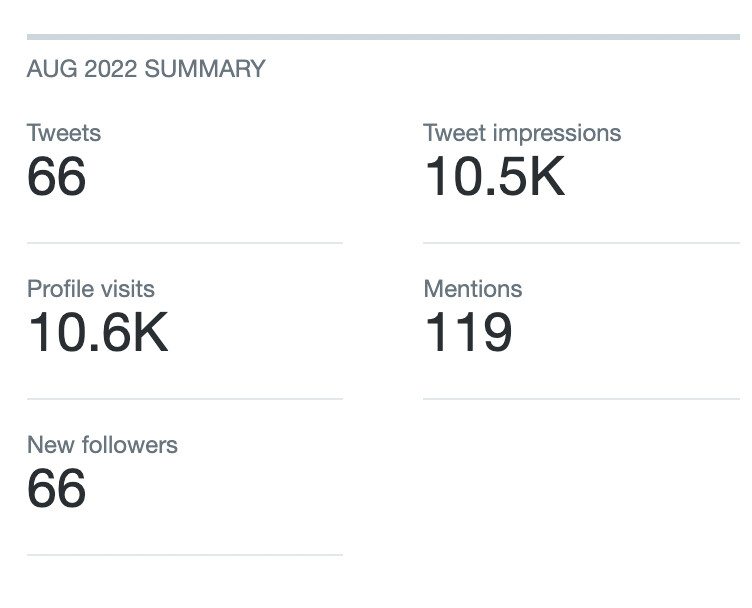The height and width of the screenshot is (608, 752).
Task: Click the divider line below the 119 value
Action: point(580,399)
